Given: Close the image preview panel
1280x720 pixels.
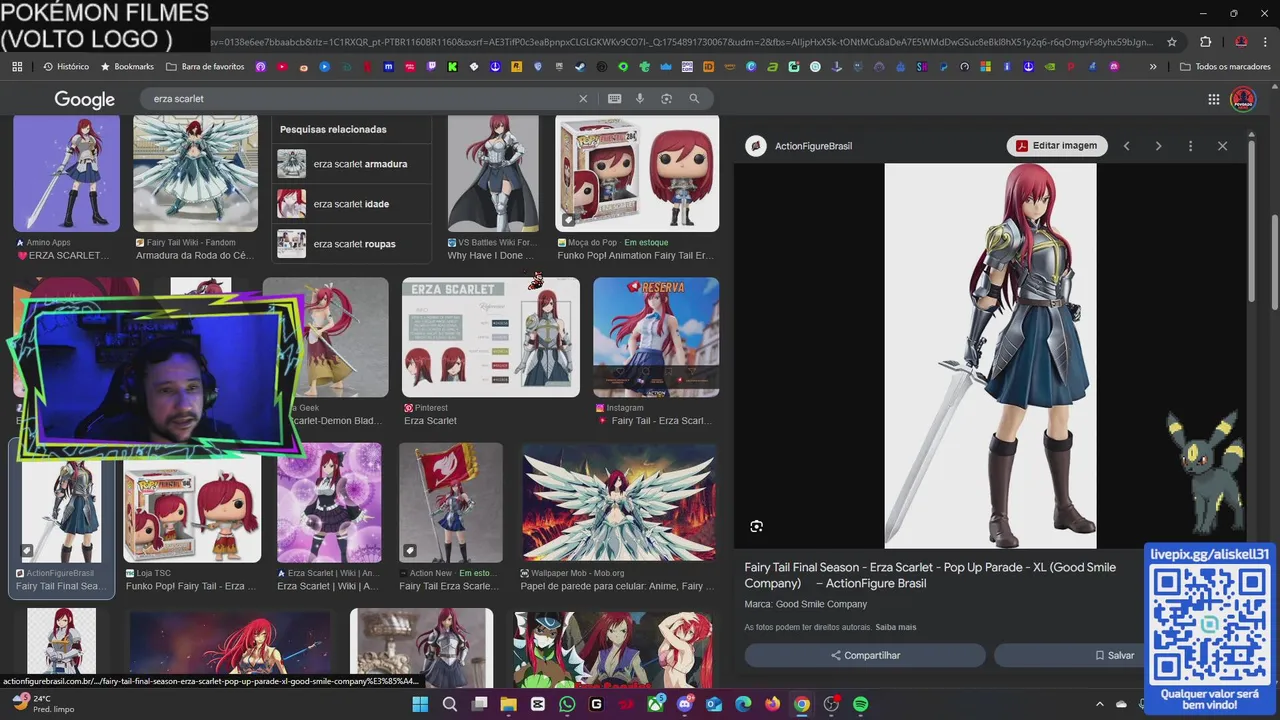Looking at the screenshot, I should click(x=1222, y=146).
